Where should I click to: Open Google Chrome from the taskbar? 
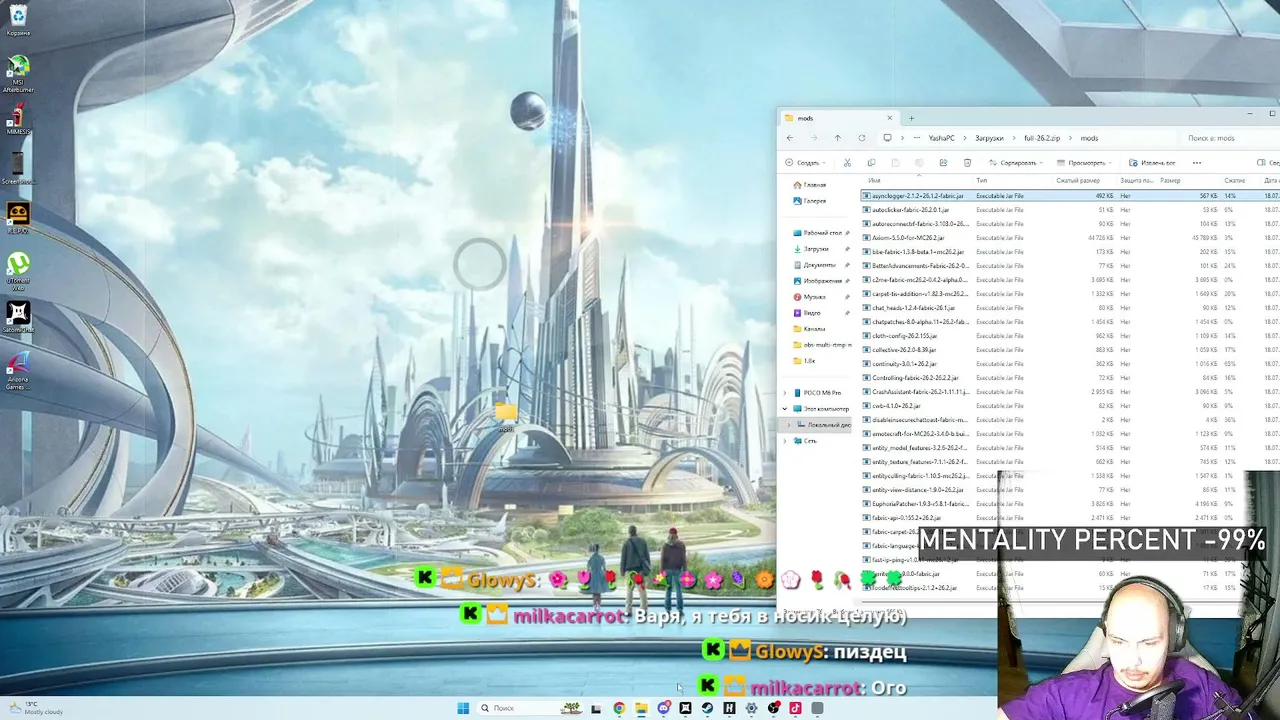(x=619, y=708)
